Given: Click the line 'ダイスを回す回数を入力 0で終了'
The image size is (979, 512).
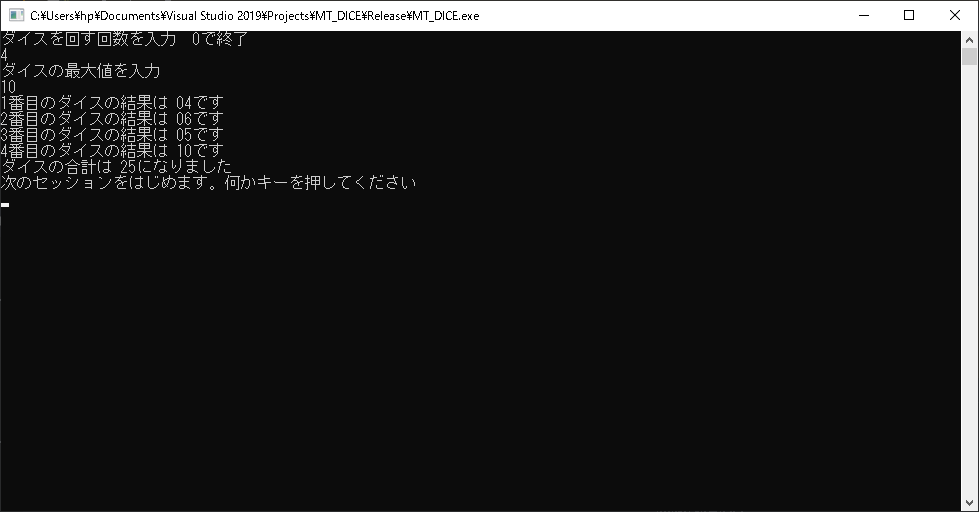Looking at the screenshot, I should click(x=125, y=39).
